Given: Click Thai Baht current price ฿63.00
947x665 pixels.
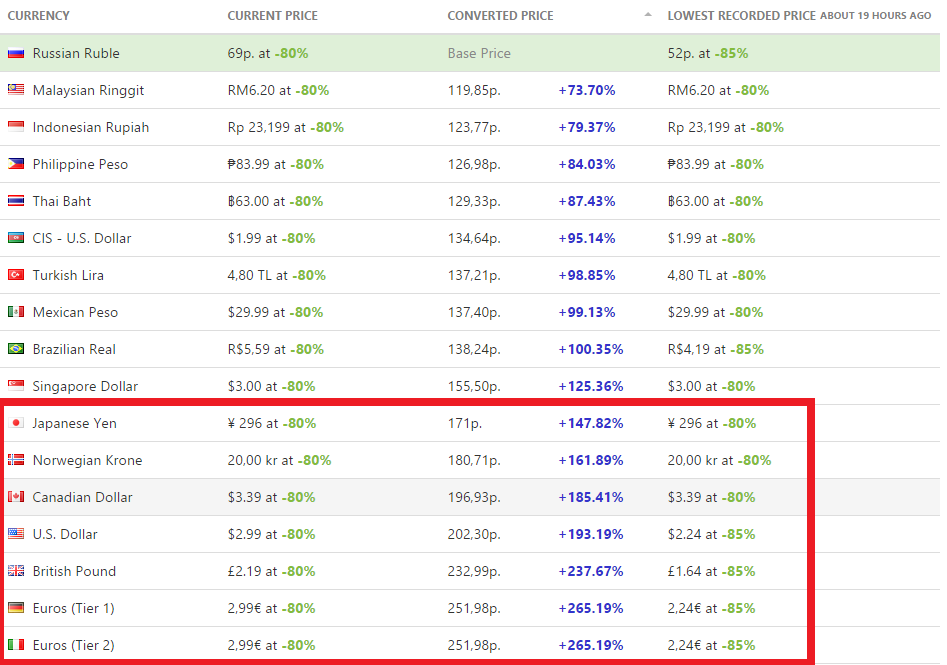Looking at the screenshot, I should 252,201.
